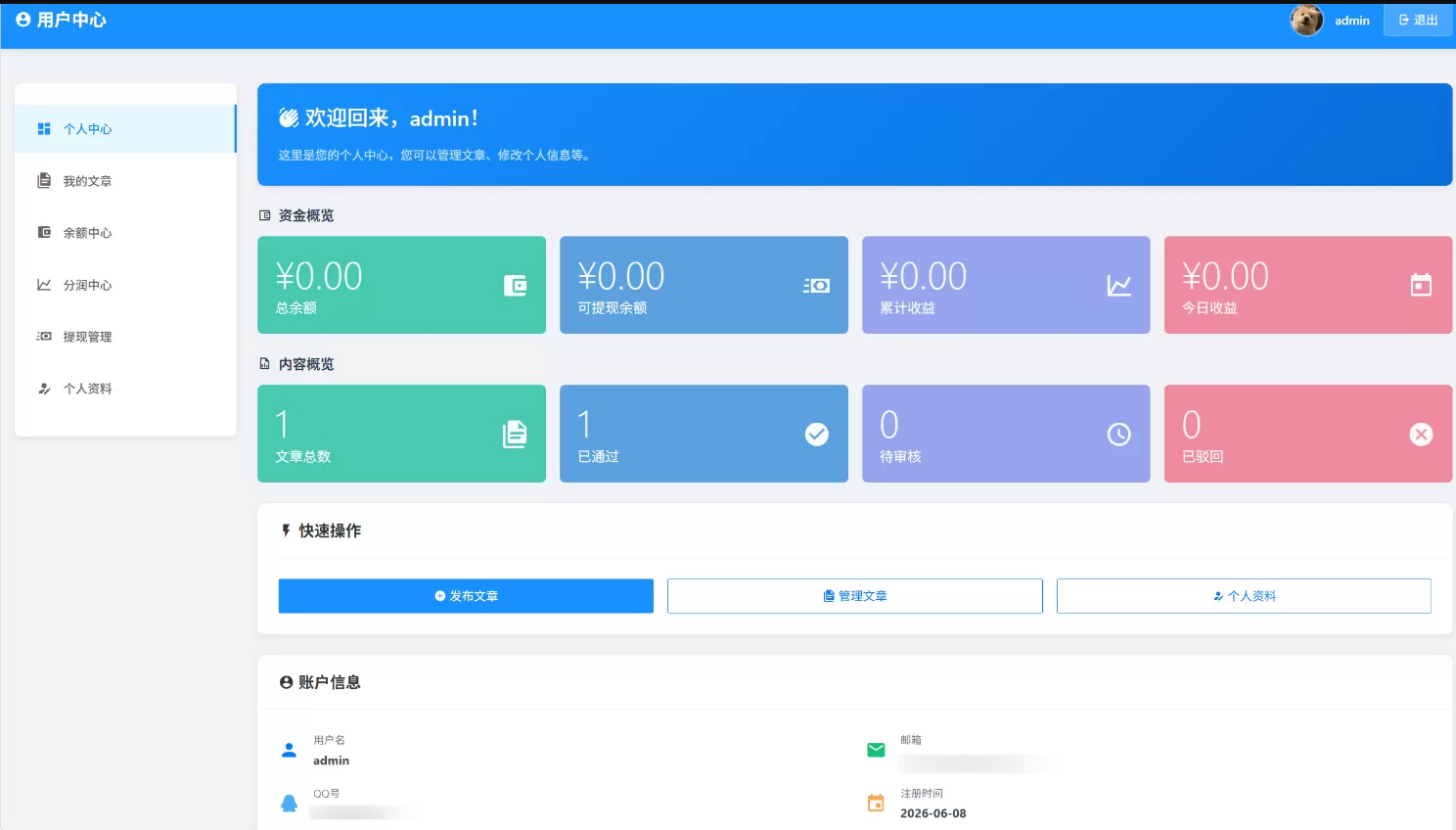Click the X icon on 已驳回 card
The image size is (1456, 830).
click(x=1421, y=435)
